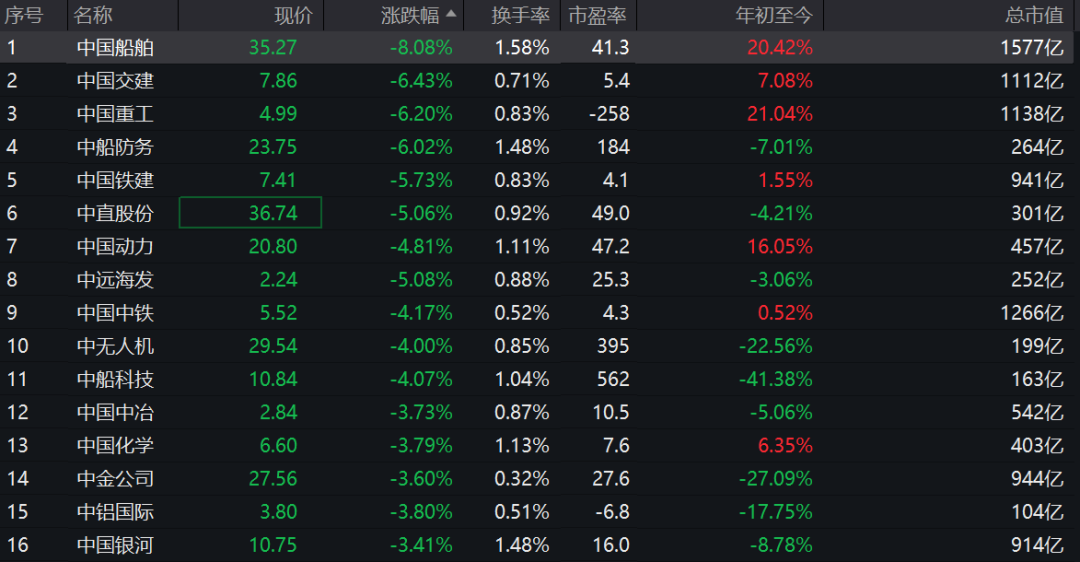Click the 914亿 market cap of 中国银河

1037,545
